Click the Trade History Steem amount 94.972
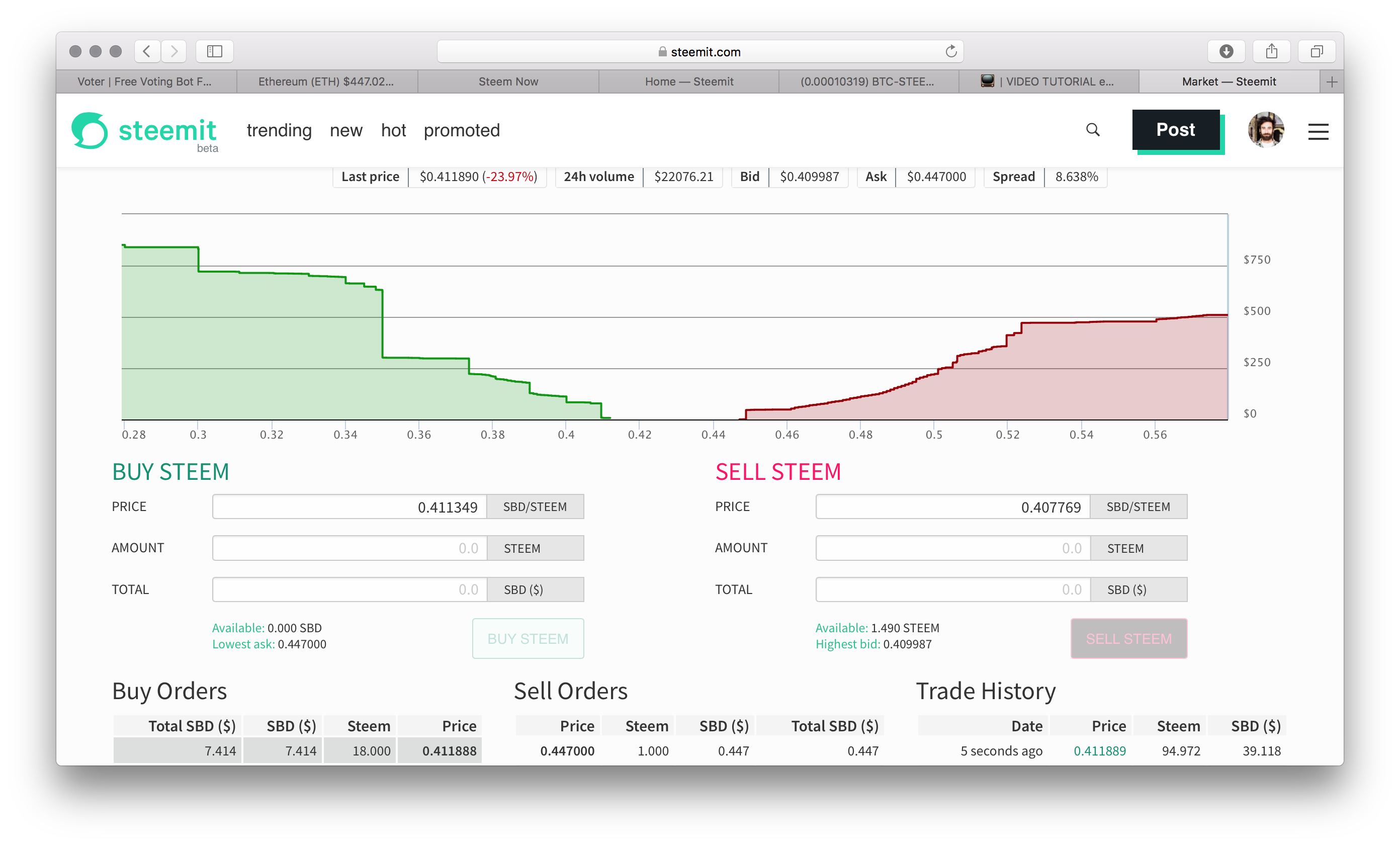This screenshot has height=846, width=1400. point(1181,751)
